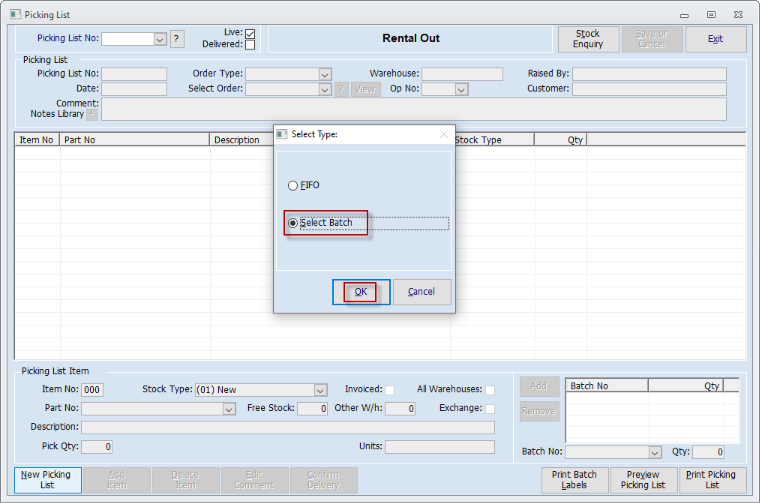Click the Batch No column header
The height and width of the screenshot is (503, 760).
click(x=607, y=386)
